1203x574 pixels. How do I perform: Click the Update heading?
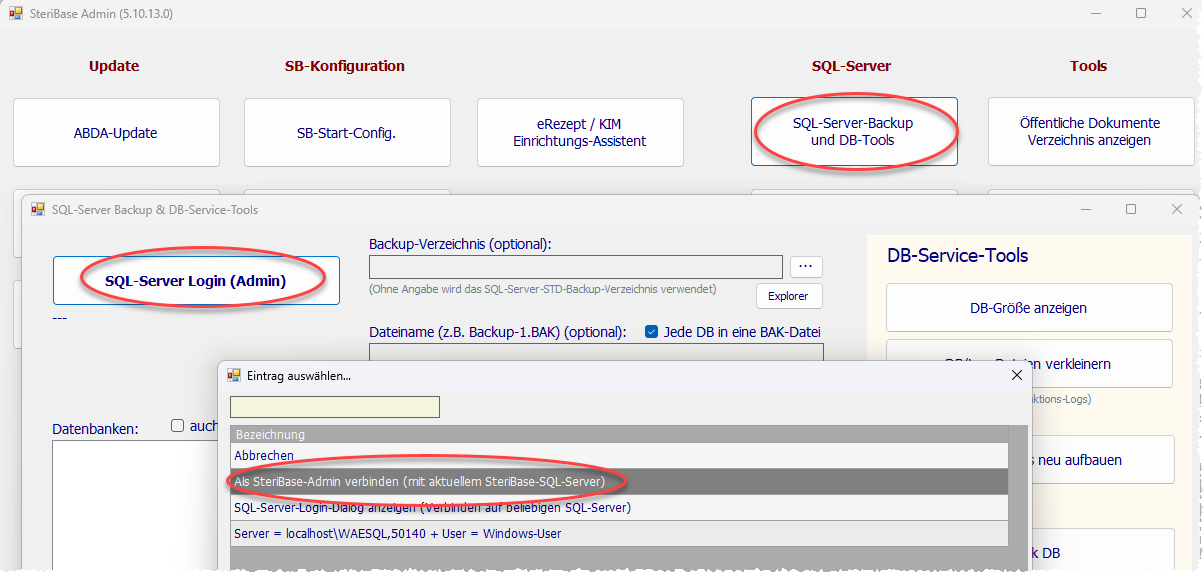(x=114, y=66)
